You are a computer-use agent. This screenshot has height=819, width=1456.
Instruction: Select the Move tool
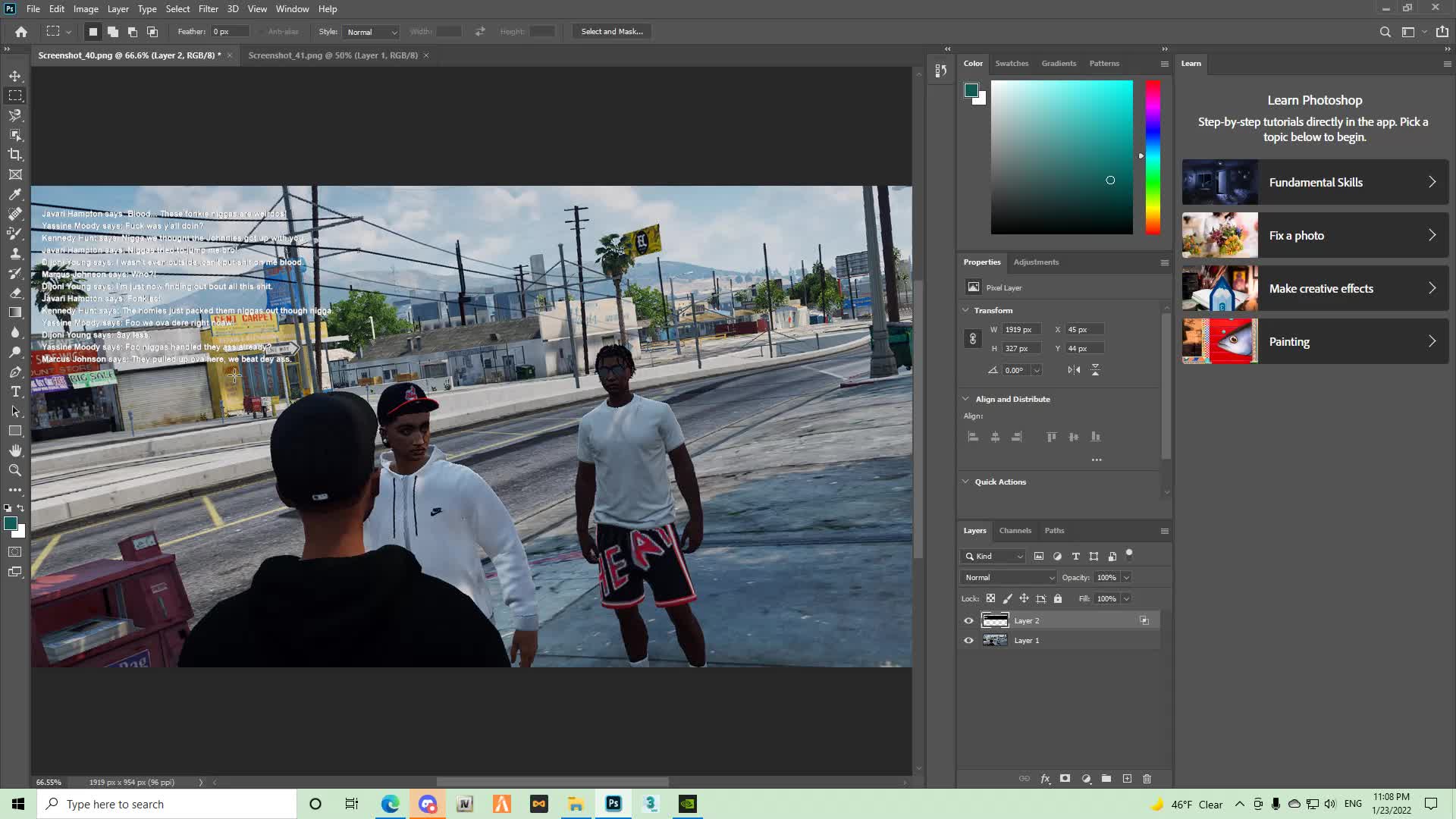pyautogui.click(x=15, y=76)
